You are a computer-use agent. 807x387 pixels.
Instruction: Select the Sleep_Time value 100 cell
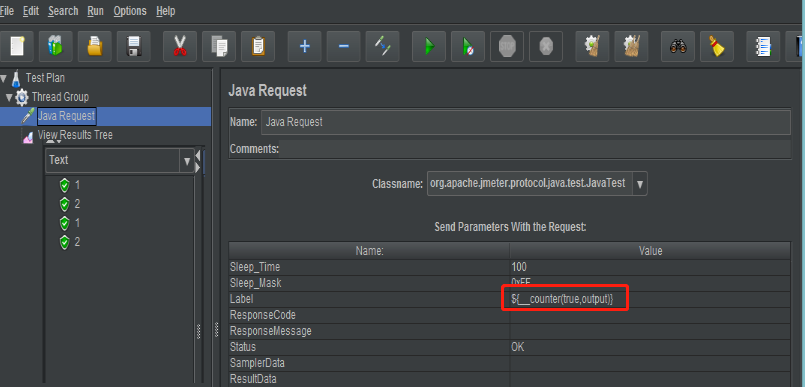pos(650,267)
